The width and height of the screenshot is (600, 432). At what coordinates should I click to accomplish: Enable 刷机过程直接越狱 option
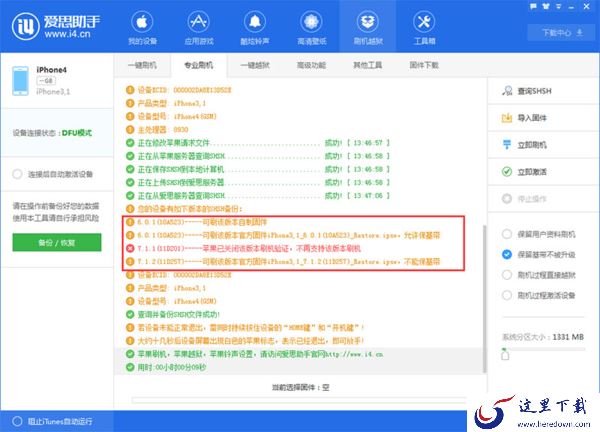click(x=507, y=275)
